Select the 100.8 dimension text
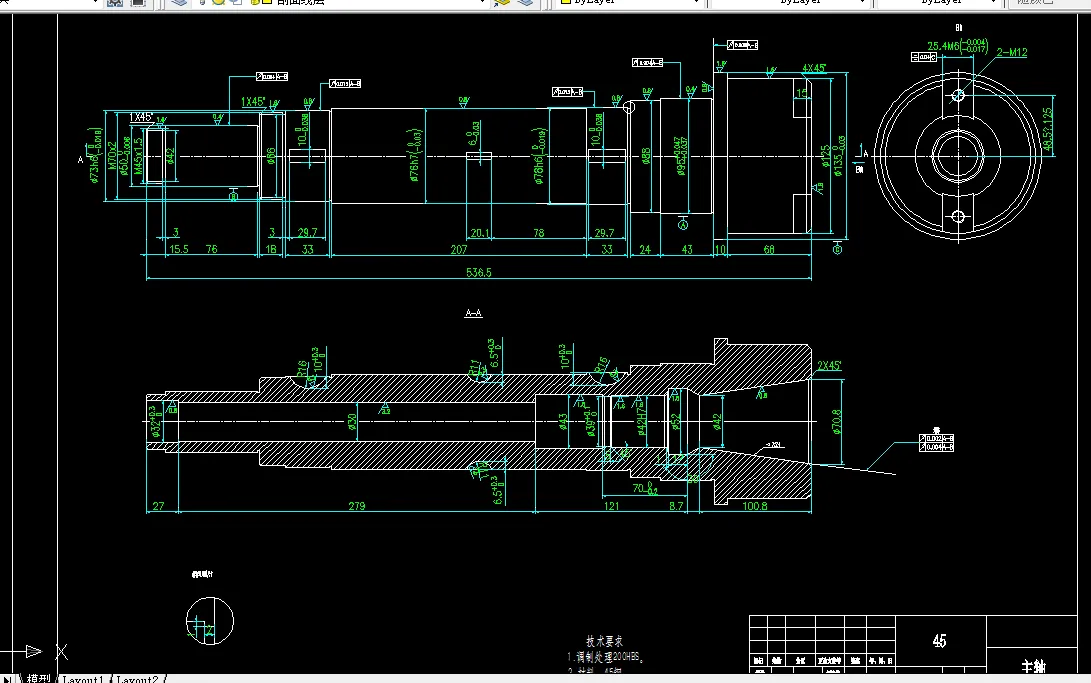The width and height of the screenshot is (1091, 683). point(755,506)
